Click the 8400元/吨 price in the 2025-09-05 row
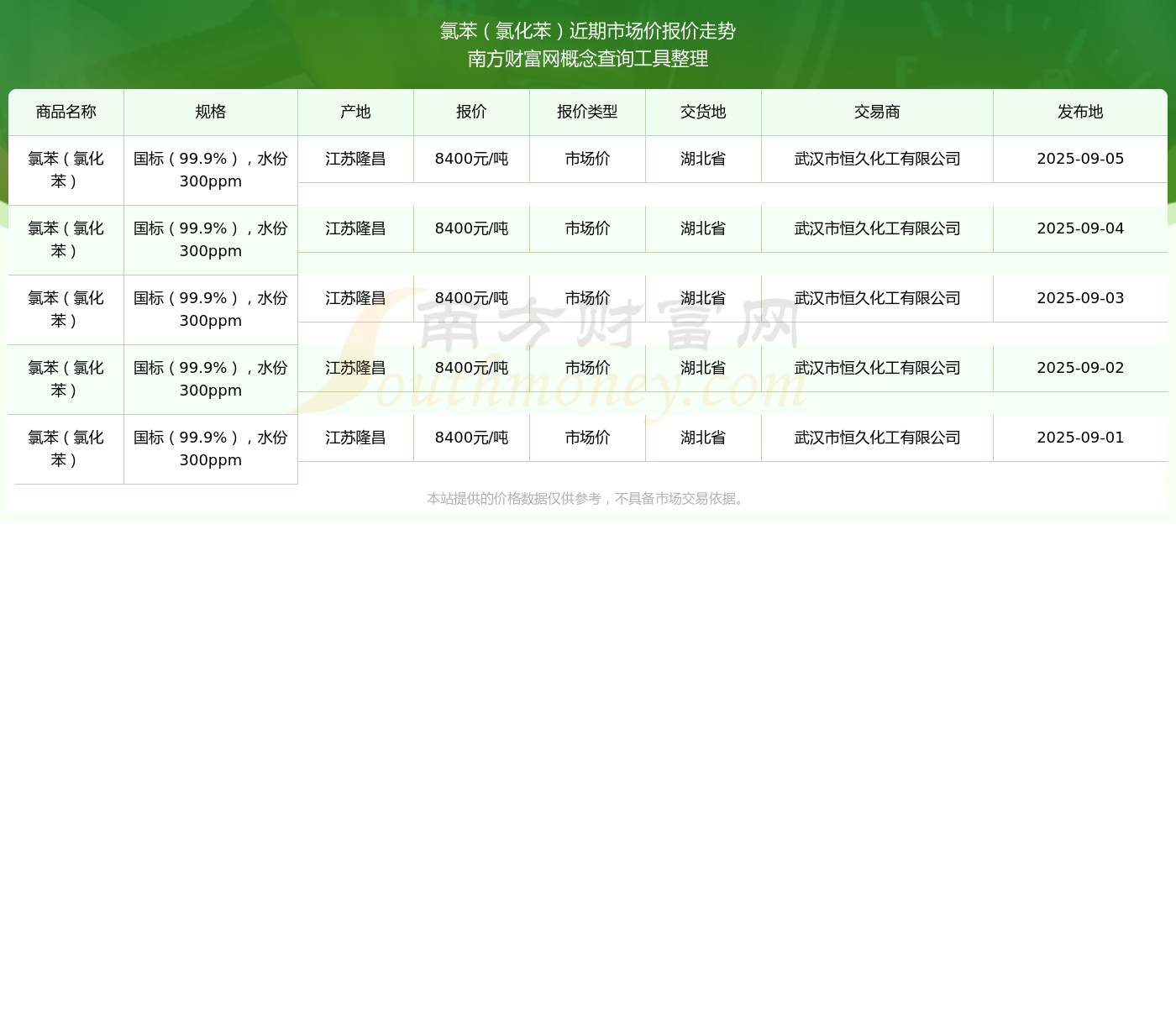This screenshot has width=1176, height=1012. click(x=472, y=159)
